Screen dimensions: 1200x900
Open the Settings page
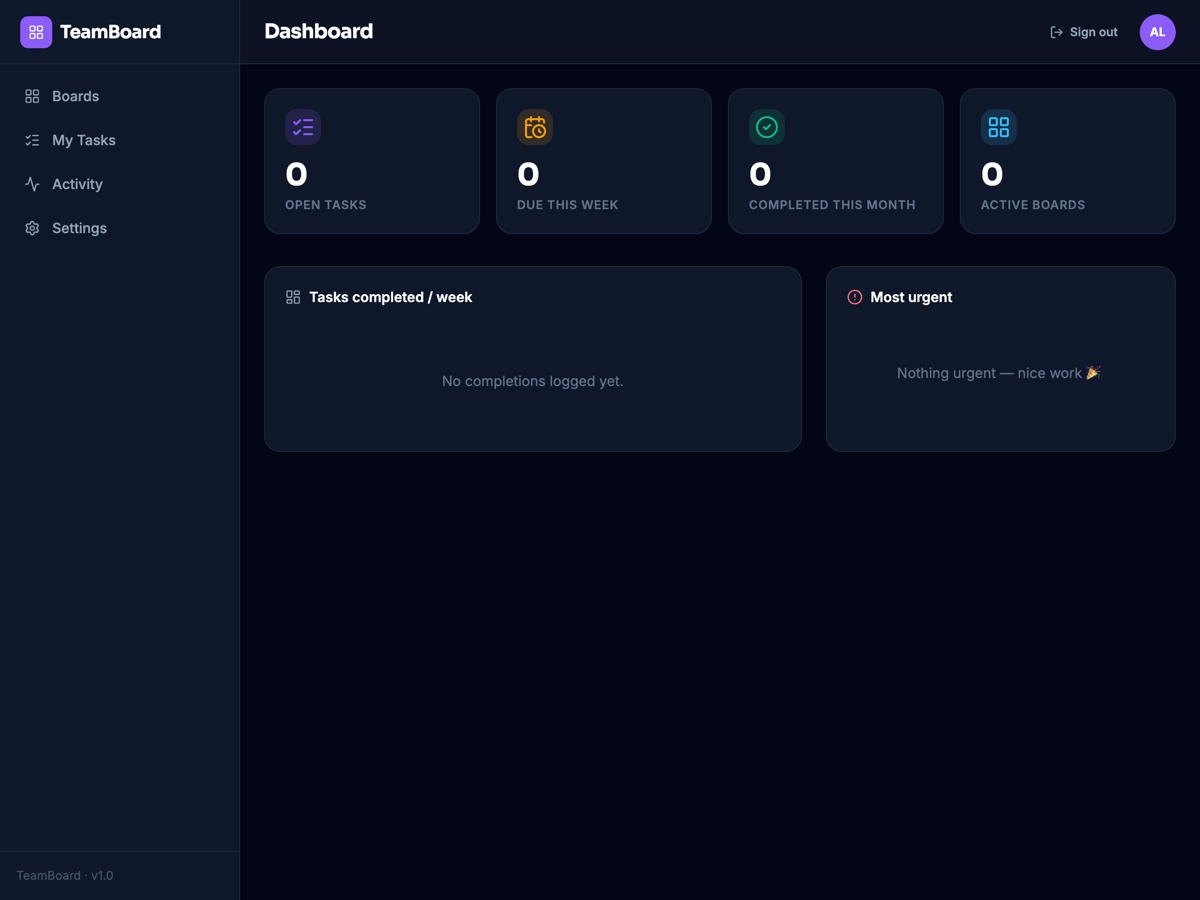[120, 228]
